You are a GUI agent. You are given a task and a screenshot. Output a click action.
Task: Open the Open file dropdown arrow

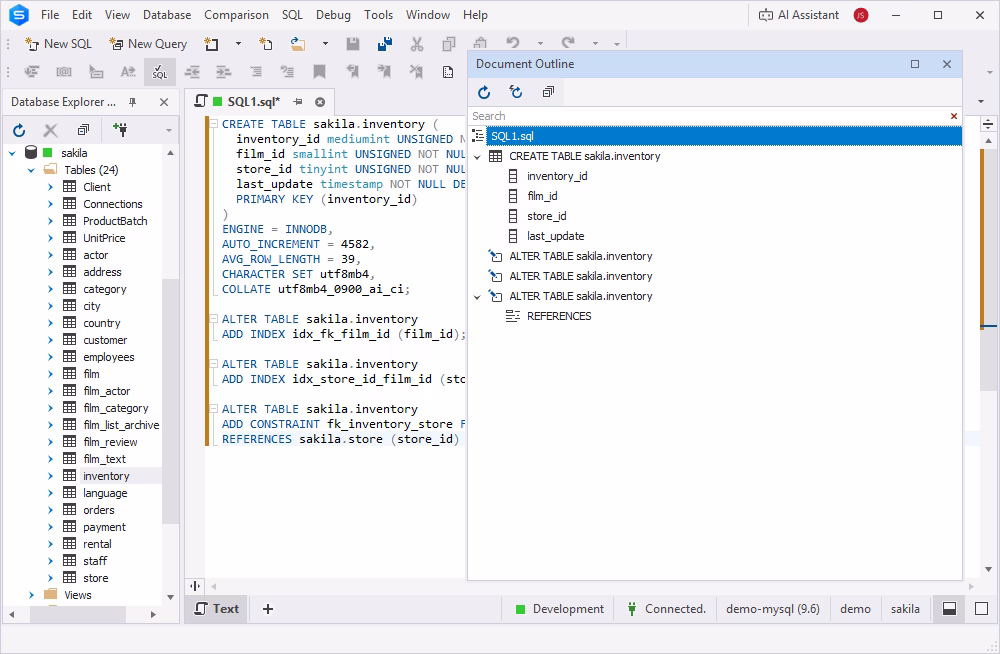[325, 44]
